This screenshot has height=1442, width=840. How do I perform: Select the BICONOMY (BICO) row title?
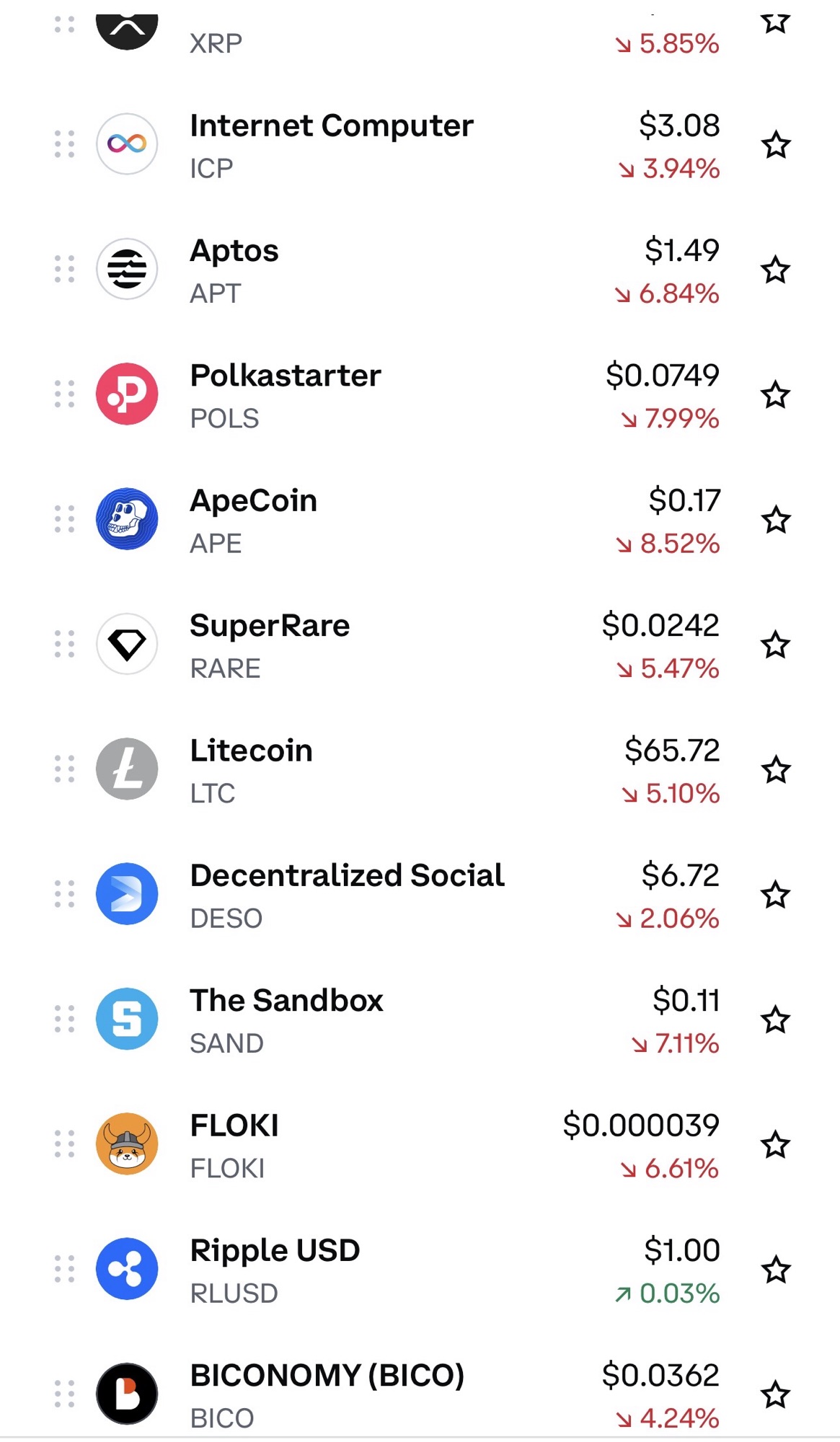point(327,1375)
